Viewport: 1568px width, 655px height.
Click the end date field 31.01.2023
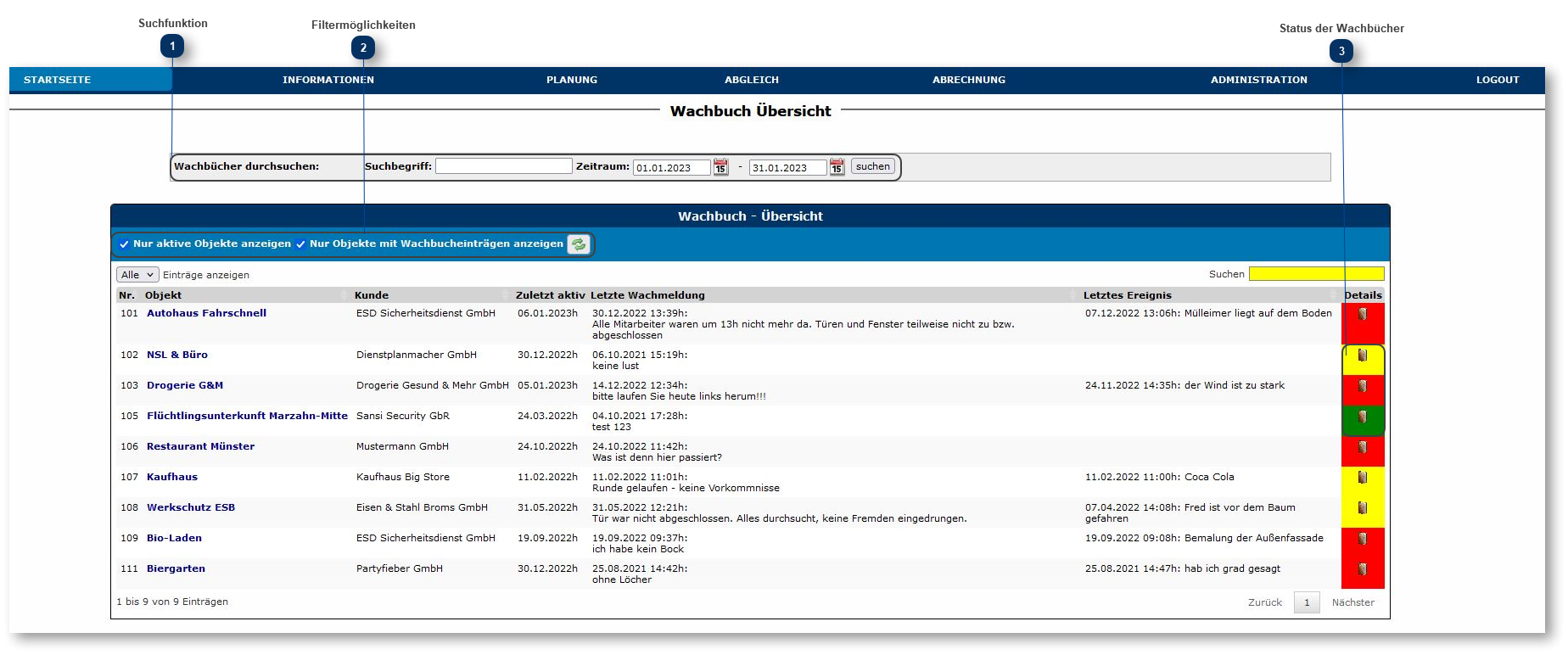[788, 168]
